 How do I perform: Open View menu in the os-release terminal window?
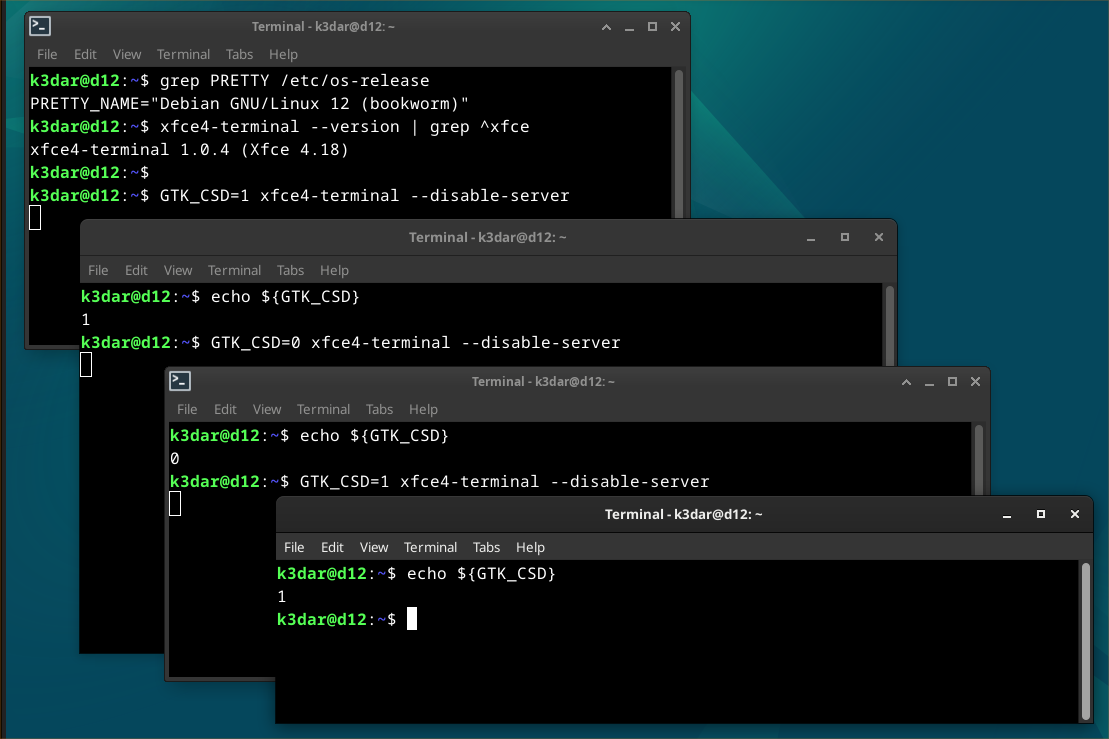(127, 54)
